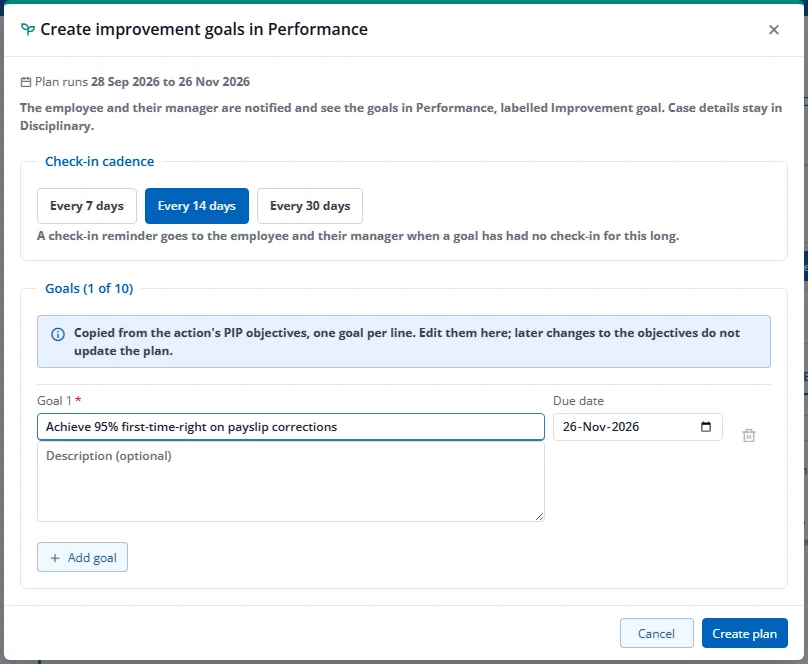
Task: Click the Check-in cadence section heading
Action: (x=99, y=162)
